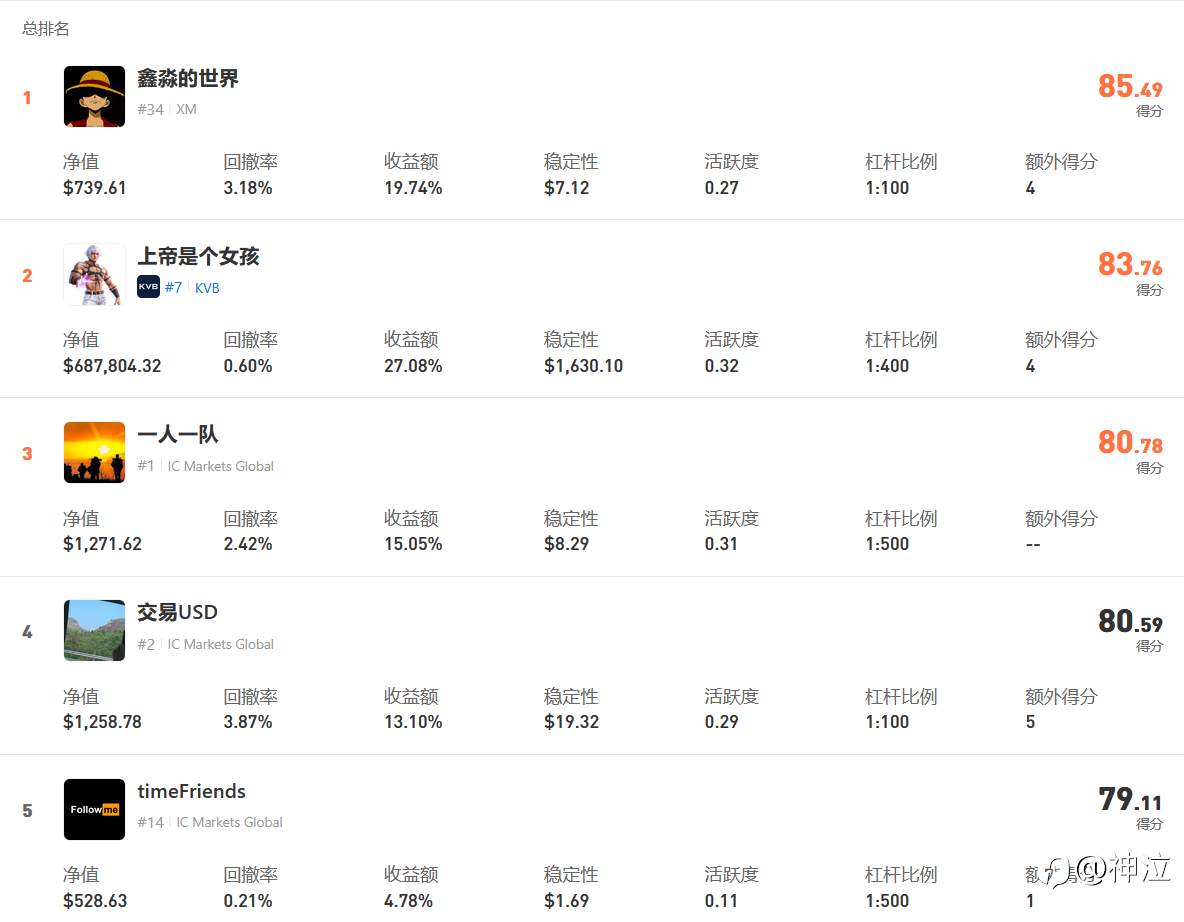Open trader name 上帝是个女孩
Screen dimensions: 1184x922
tap(198, 257)
